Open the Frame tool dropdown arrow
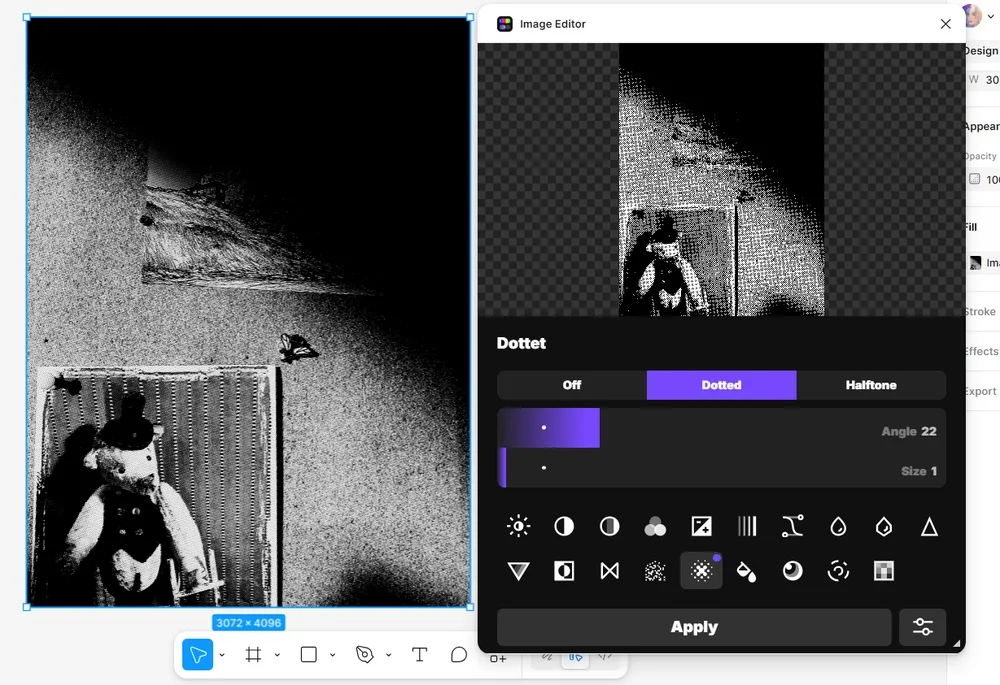This screenshot has height=685, width=1000. (277, 656)
